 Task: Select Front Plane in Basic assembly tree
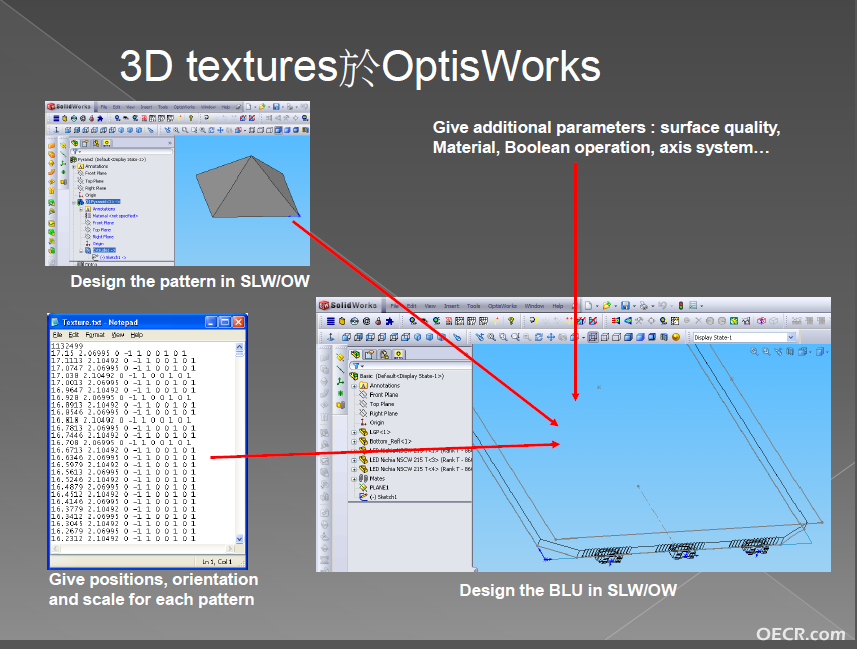click(x=378, y=395)
